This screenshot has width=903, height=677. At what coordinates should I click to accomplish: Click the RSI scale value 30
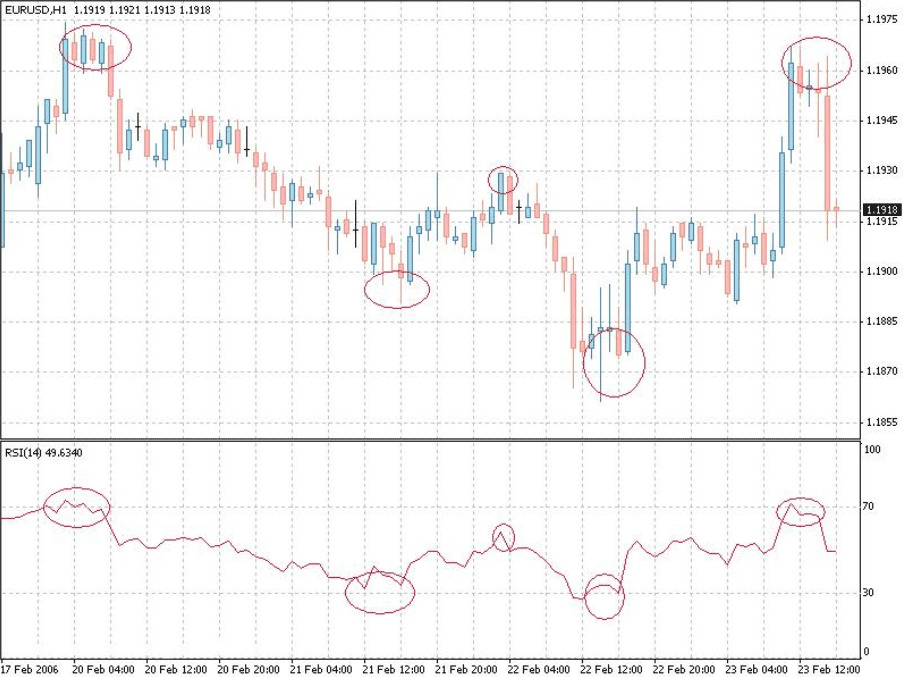pos(868,592)
